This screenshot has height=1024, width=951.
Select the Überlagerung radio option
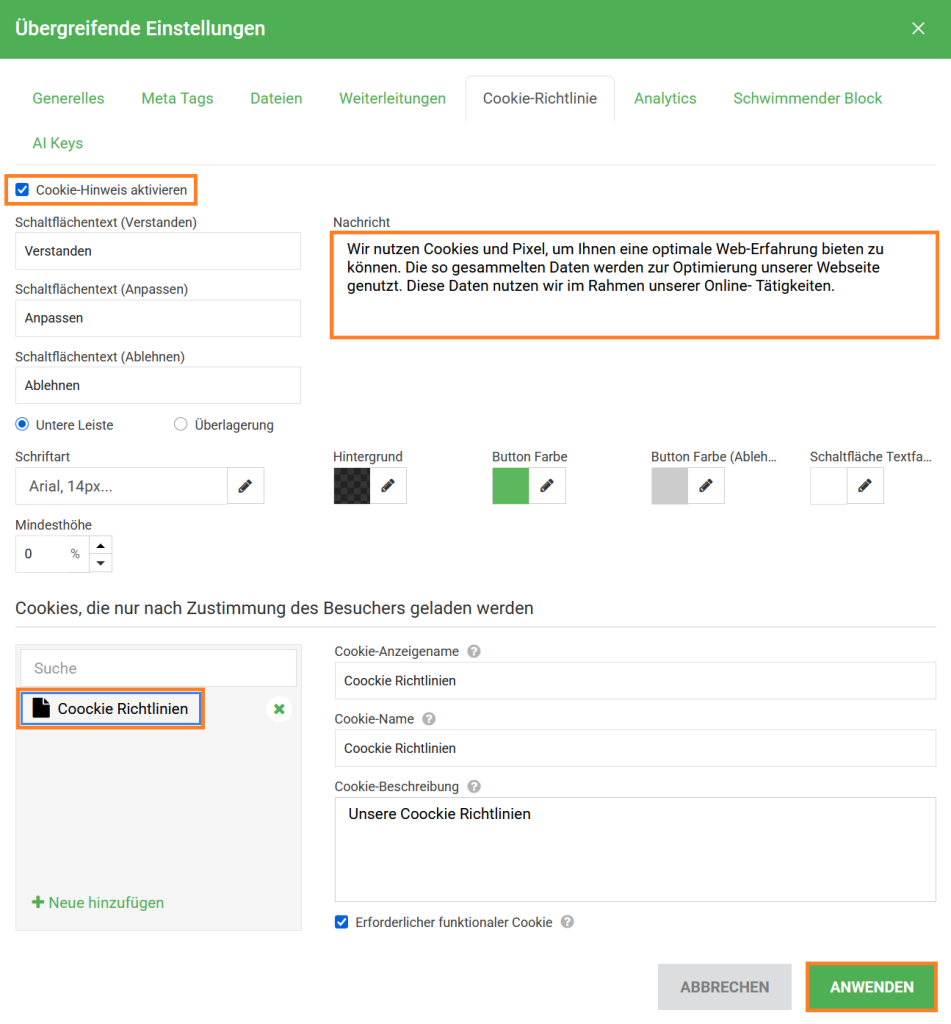[181, 425]
